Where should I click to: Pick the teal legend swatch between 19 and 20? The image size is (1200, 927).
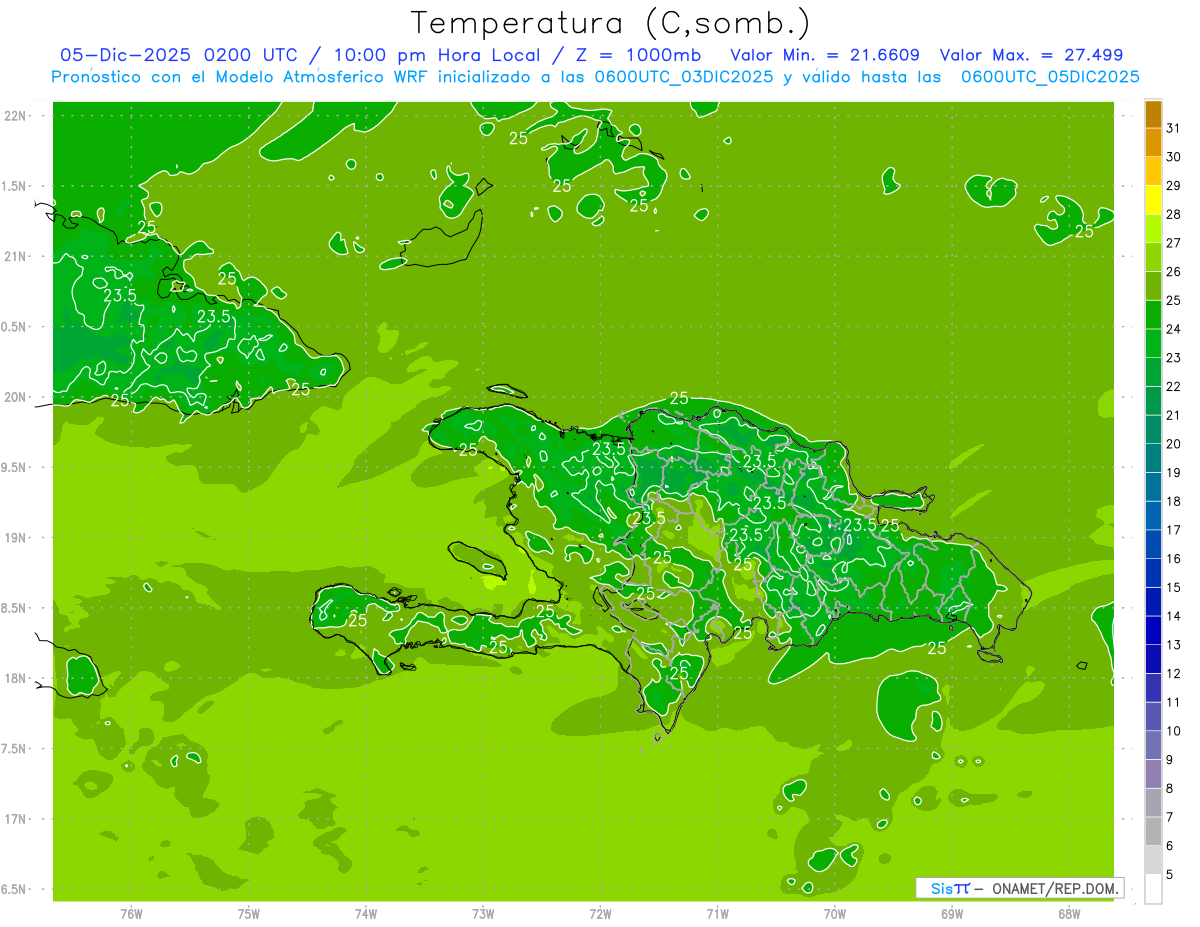pyautogui.click(x=1153, y=459)
